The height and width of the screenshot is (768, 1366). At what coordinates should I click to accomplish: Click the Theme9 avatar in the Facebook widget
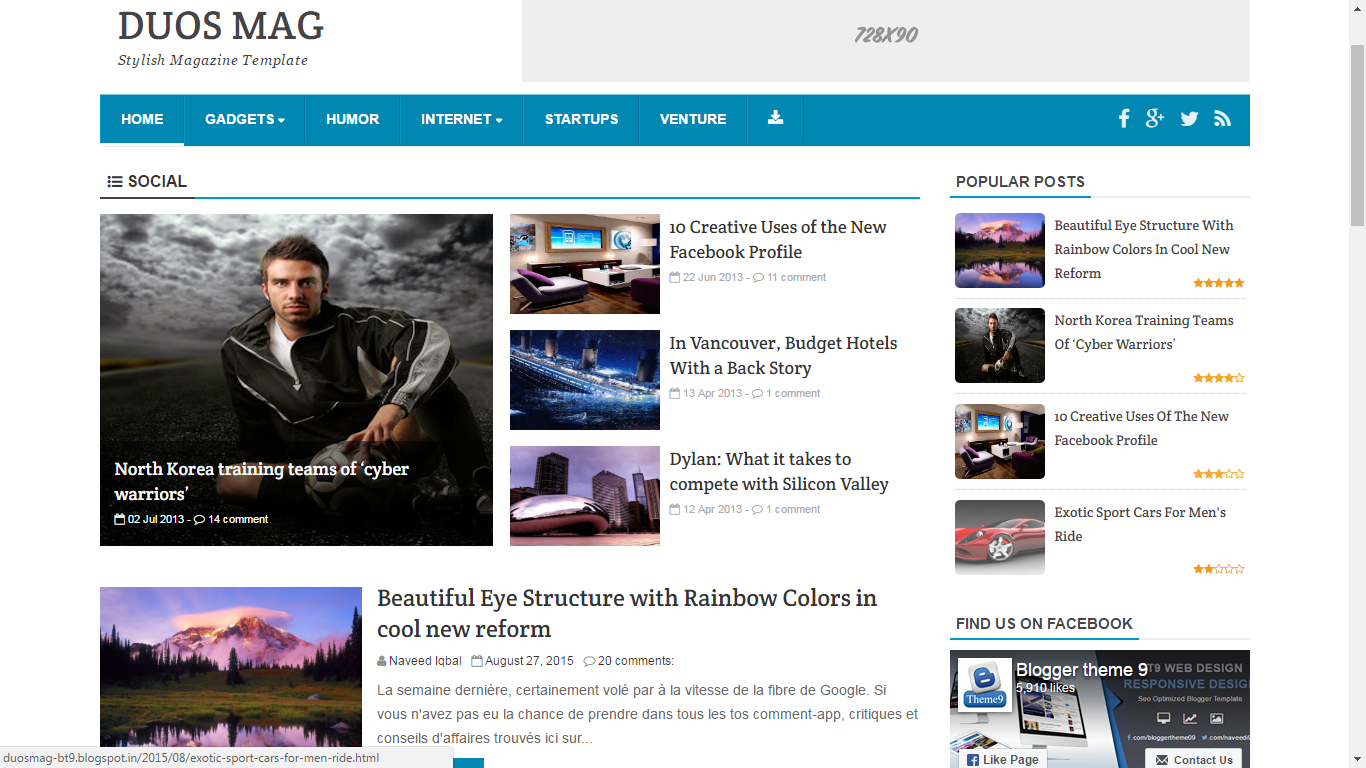(984, 685)
